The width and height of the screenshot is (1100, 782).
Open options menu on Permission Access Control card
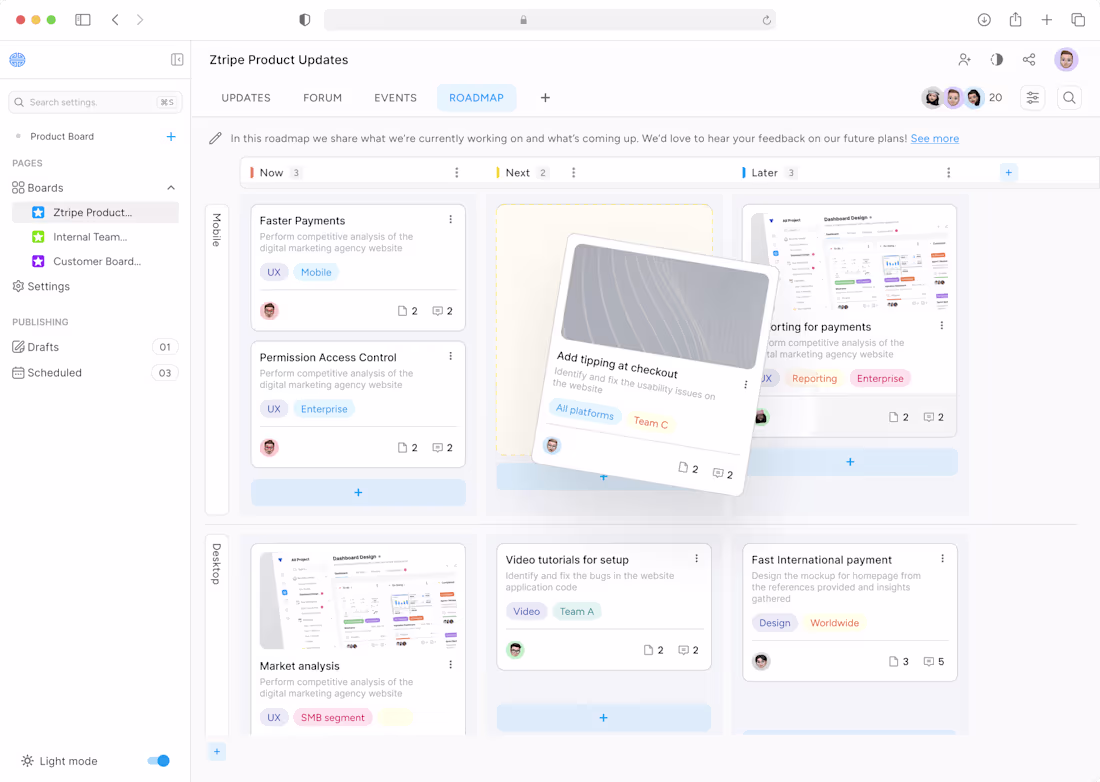point(450,355)
